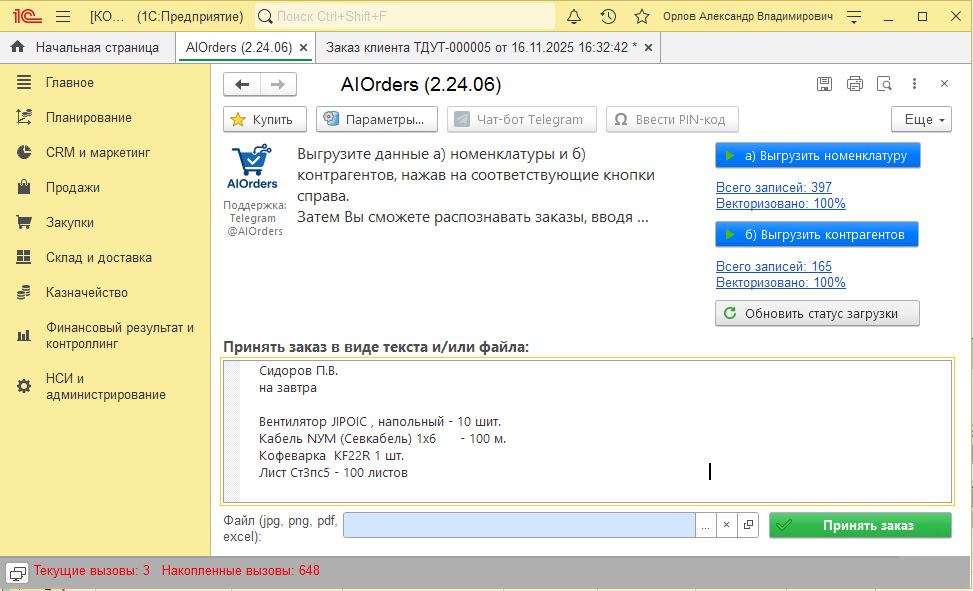Close the Заказ клиента ТДУТ-000005 tab
The width and height of the screenshot is (973, 591).
point(648,48)
